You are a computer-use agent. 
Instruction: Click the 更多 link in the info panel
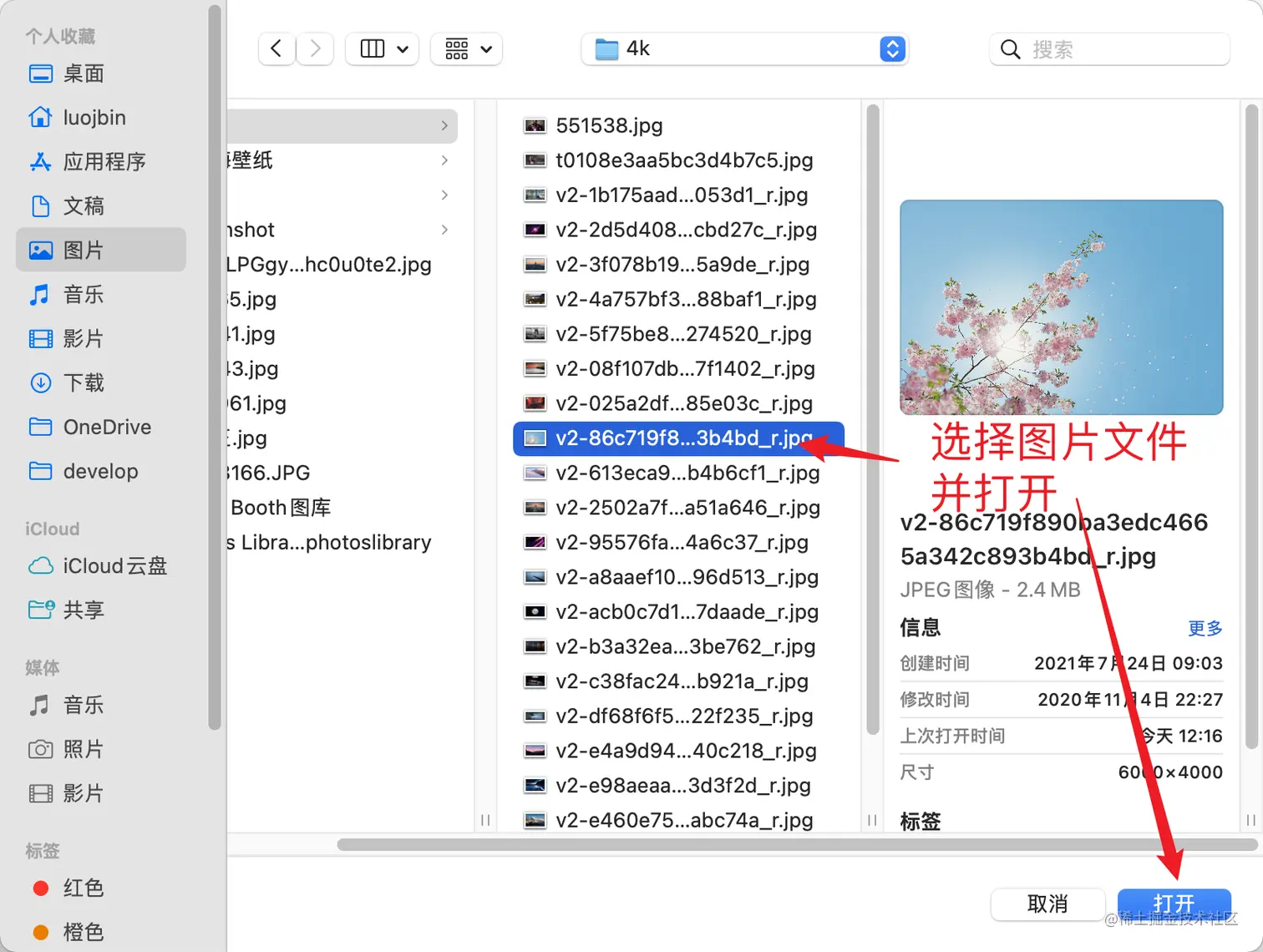coord(1204,628)
